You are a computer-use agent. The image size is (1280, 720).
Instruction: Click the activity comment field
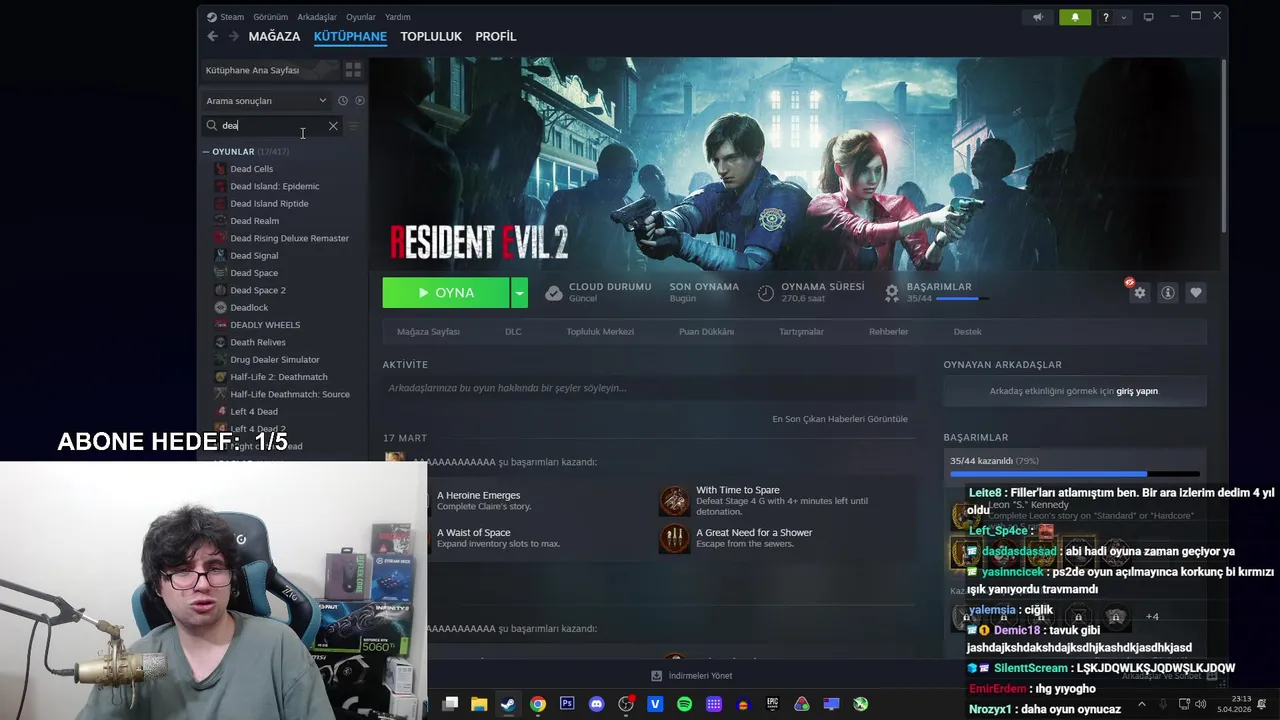pos(648,388)
